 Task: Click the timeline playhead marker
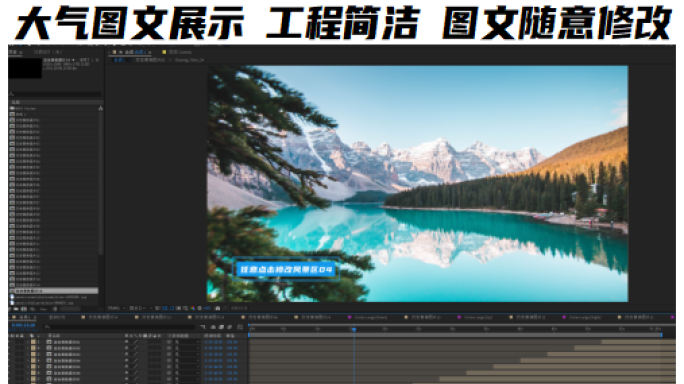[354, 329]
